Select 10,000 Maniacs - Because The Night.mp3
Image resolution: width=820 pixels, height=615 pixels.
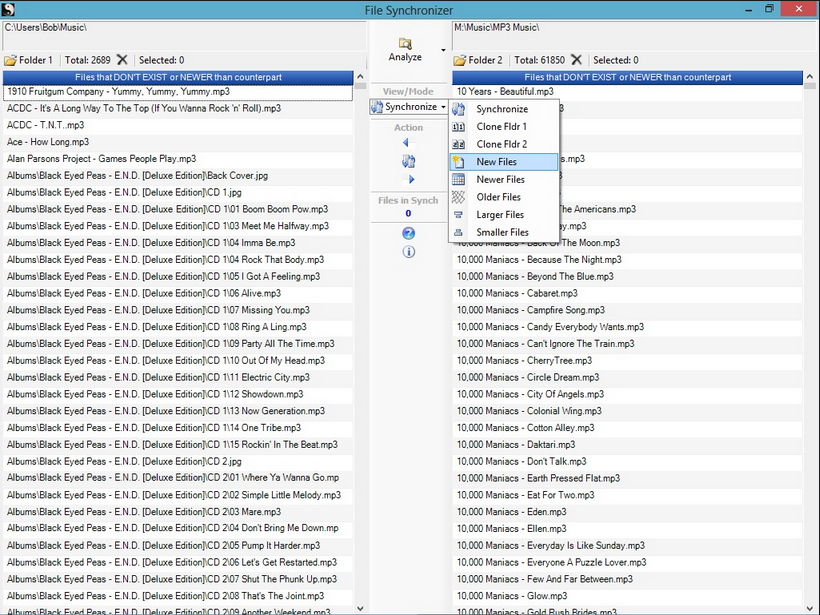[628, 260]
